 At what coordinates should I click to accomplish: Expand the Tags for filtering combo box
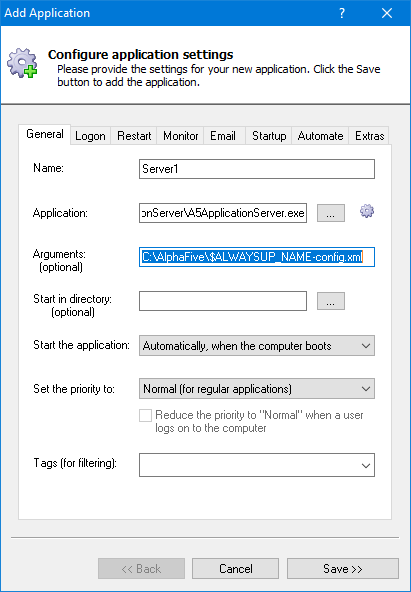pyautogui.click(x=257, y=465)
